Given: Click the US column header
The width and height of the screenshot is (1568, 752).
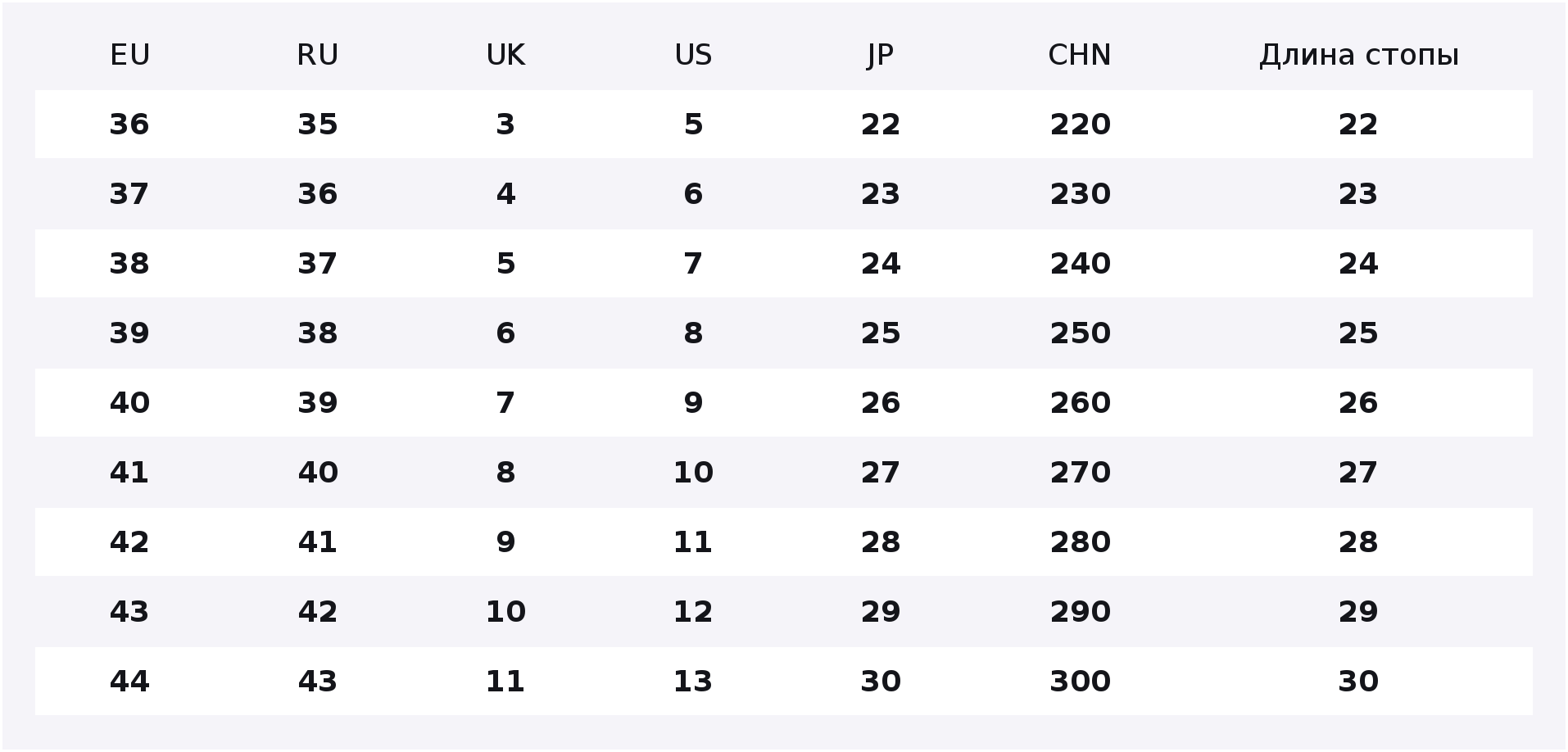Looking at the screenshot, I should [693, 55].
